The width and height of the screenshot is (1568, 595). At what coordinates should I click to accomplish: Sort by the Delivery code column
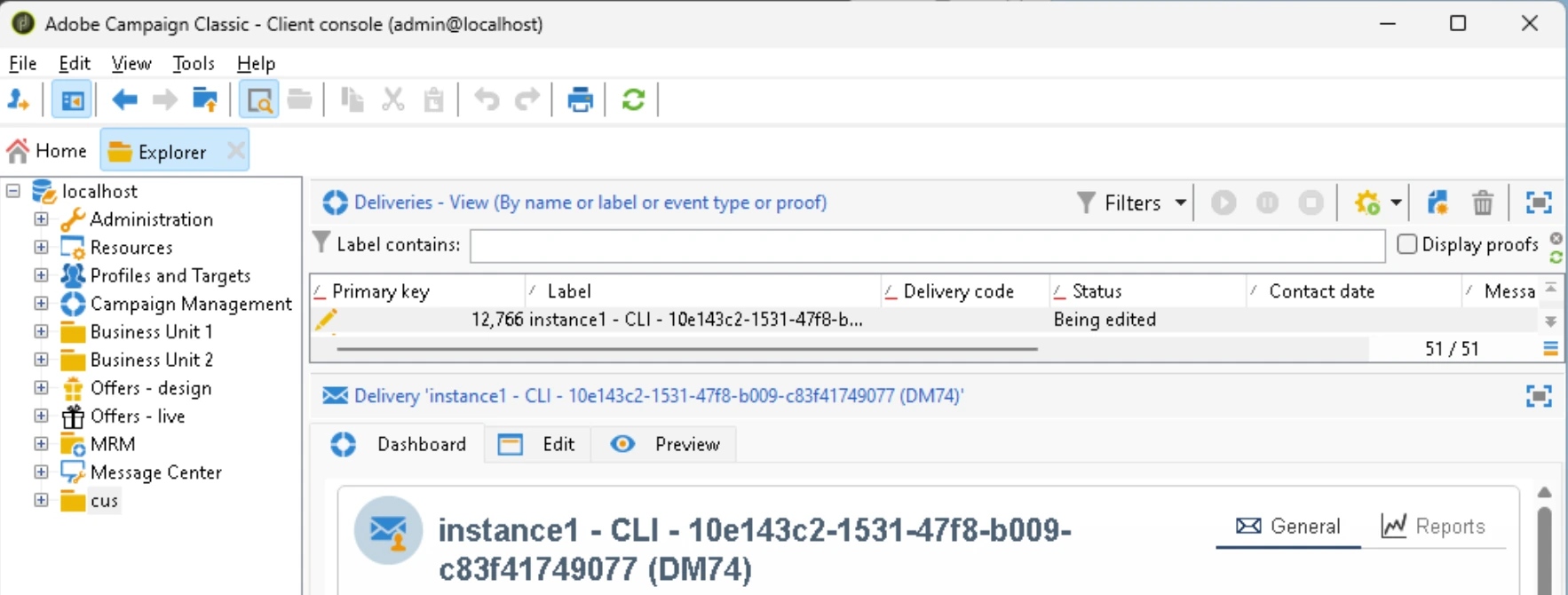(x=965, y=291)
